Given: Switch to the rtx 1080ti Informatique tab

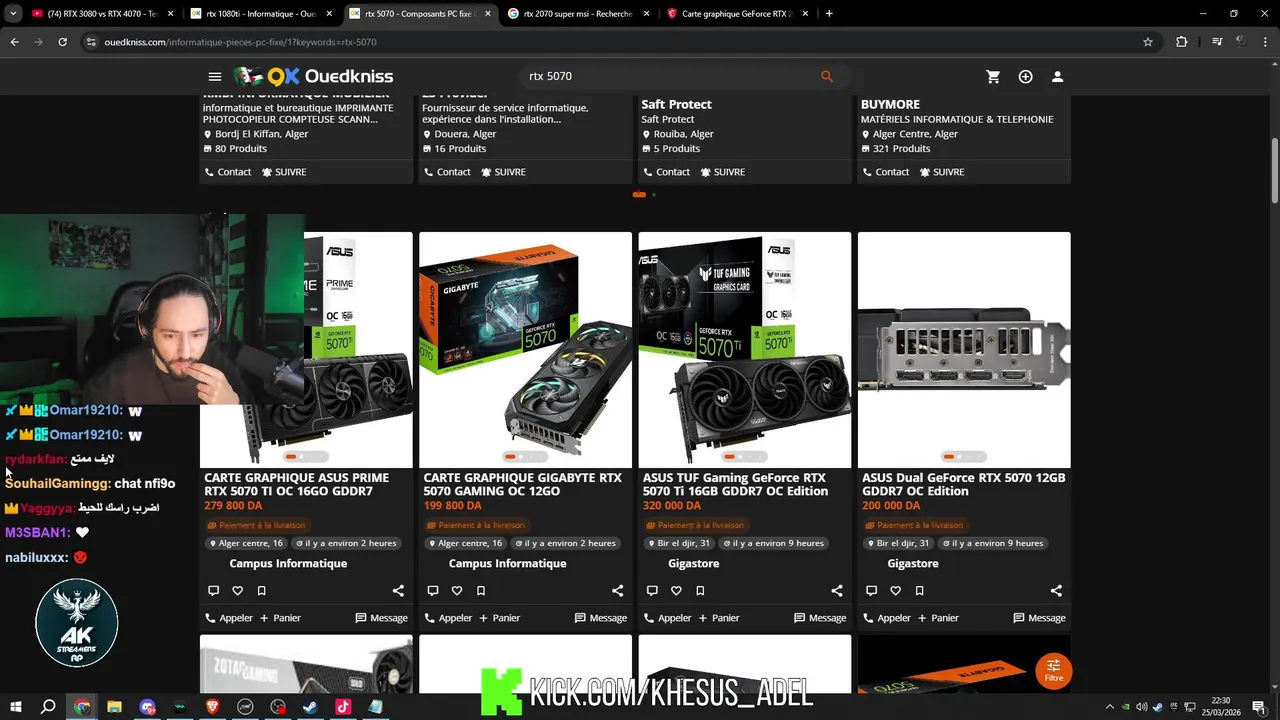Looking at the screenshot, I should [260, 14].
